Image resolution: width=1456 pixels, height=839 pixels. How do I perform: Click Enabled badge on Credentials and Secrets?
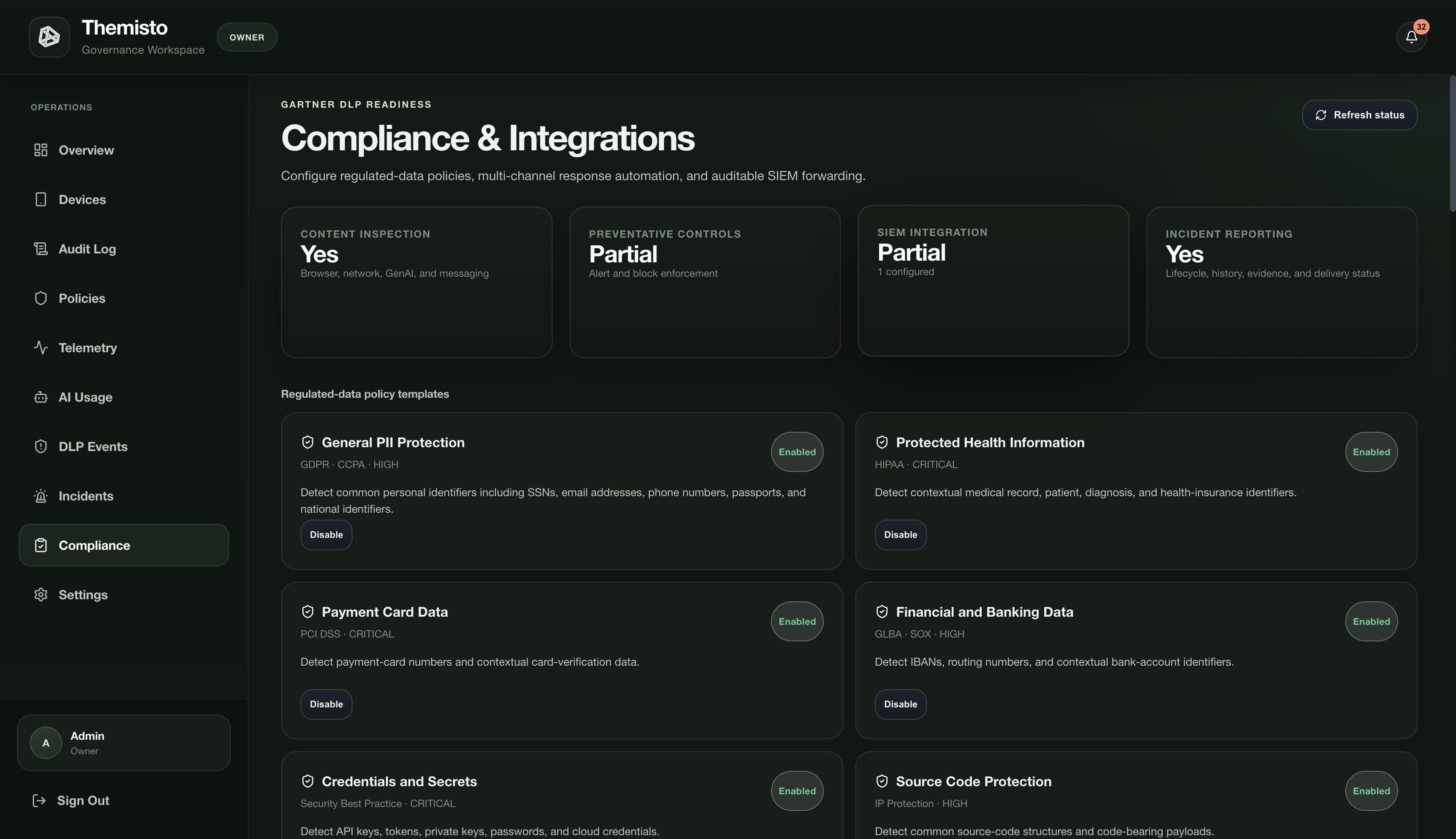[x=797, y=790]
